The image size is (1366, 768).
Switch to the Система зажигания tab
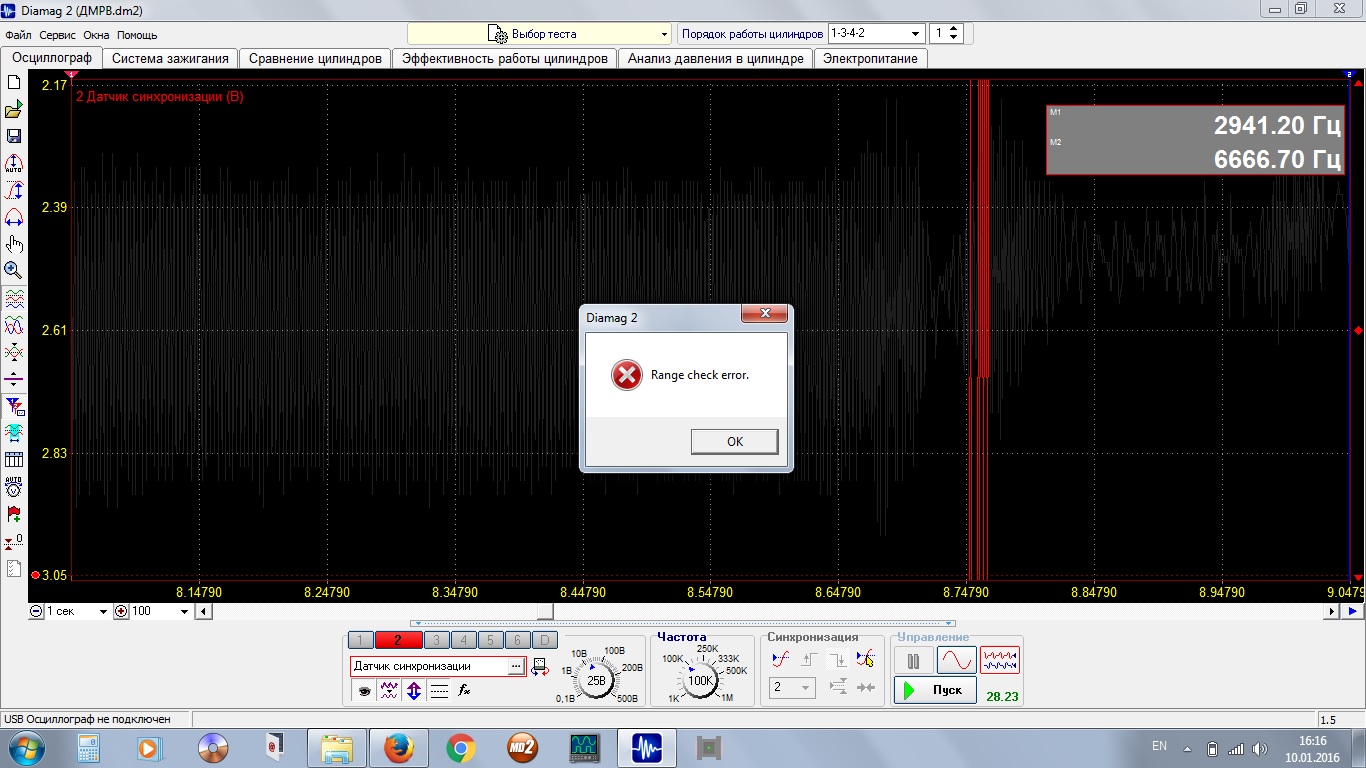tap(170, 58)
